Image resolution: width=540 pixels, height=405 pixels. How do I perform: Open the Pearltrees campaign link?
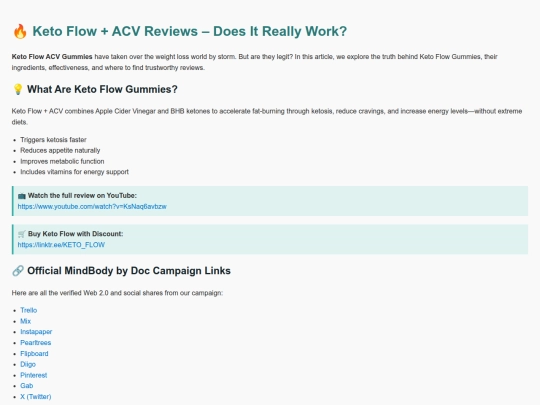click(x=35, y=343)
